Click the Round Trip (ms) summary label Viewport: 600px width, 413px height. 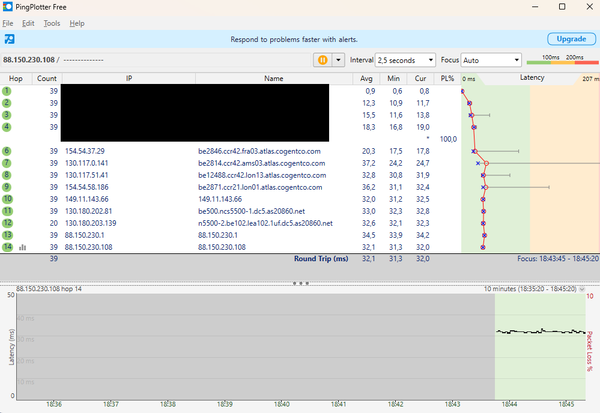tap(321, 259)
